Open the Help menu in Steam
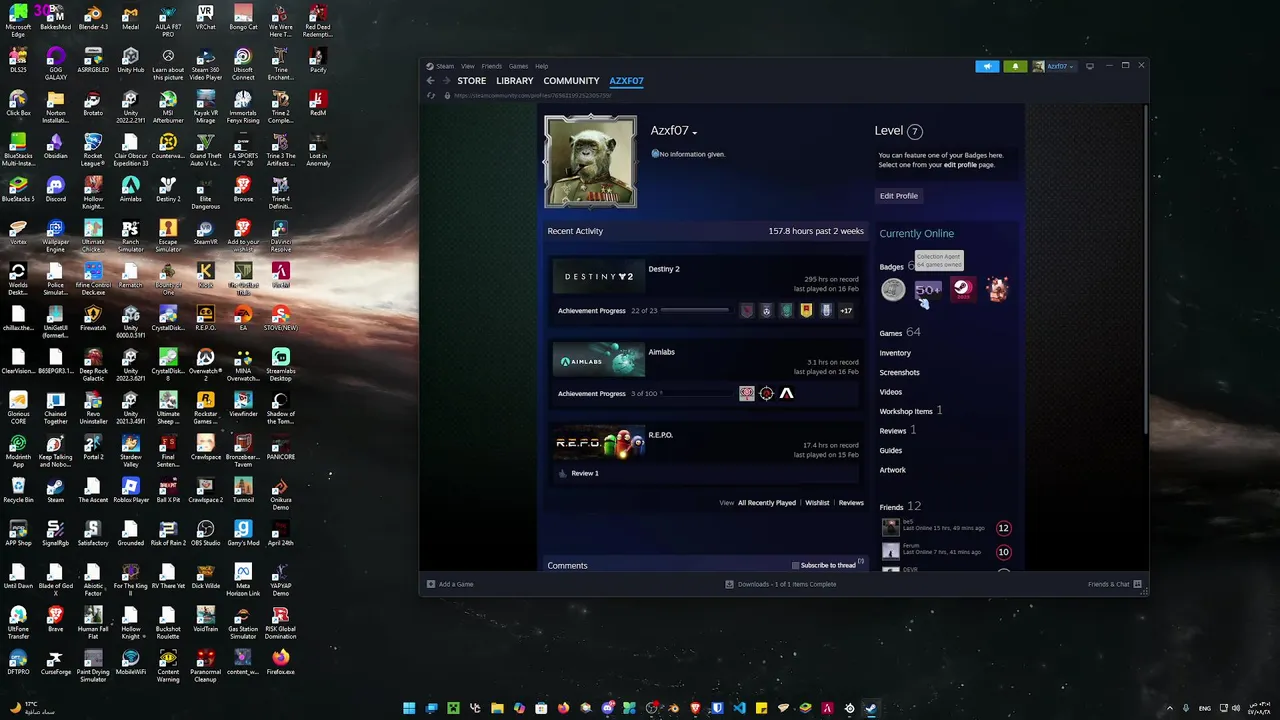The image size is (1280, 720). [541, 66]
